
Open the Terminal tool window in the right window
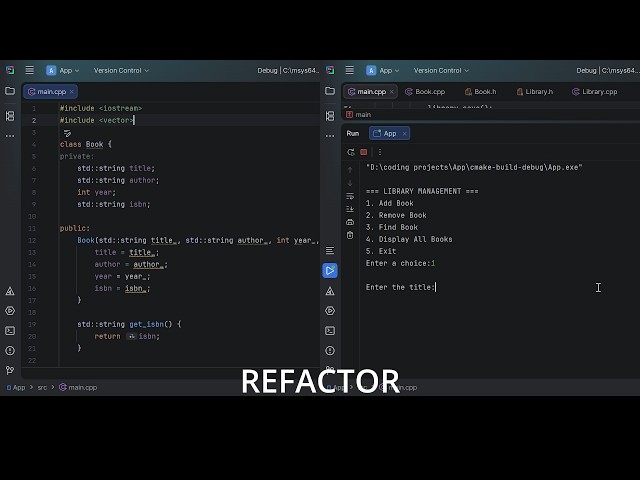(330, 331)
